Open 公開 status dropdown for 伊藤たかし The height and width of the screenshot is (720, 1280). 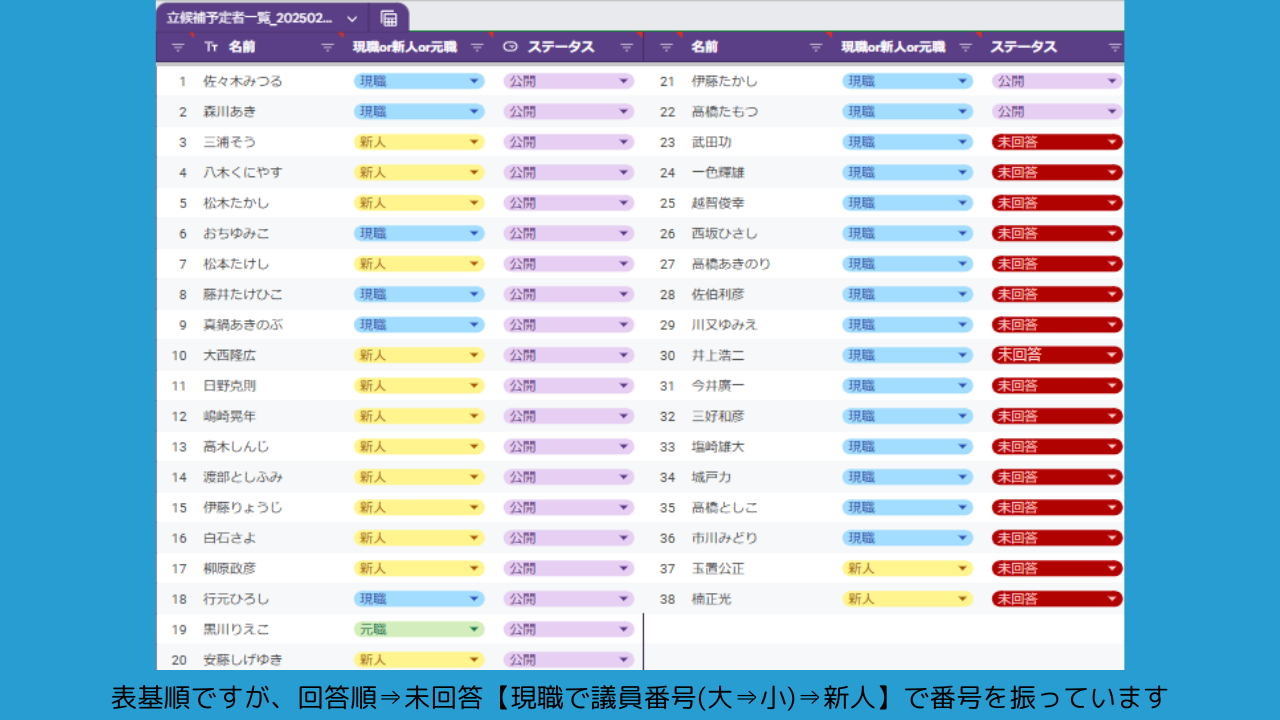click(x=1112, y=81)
